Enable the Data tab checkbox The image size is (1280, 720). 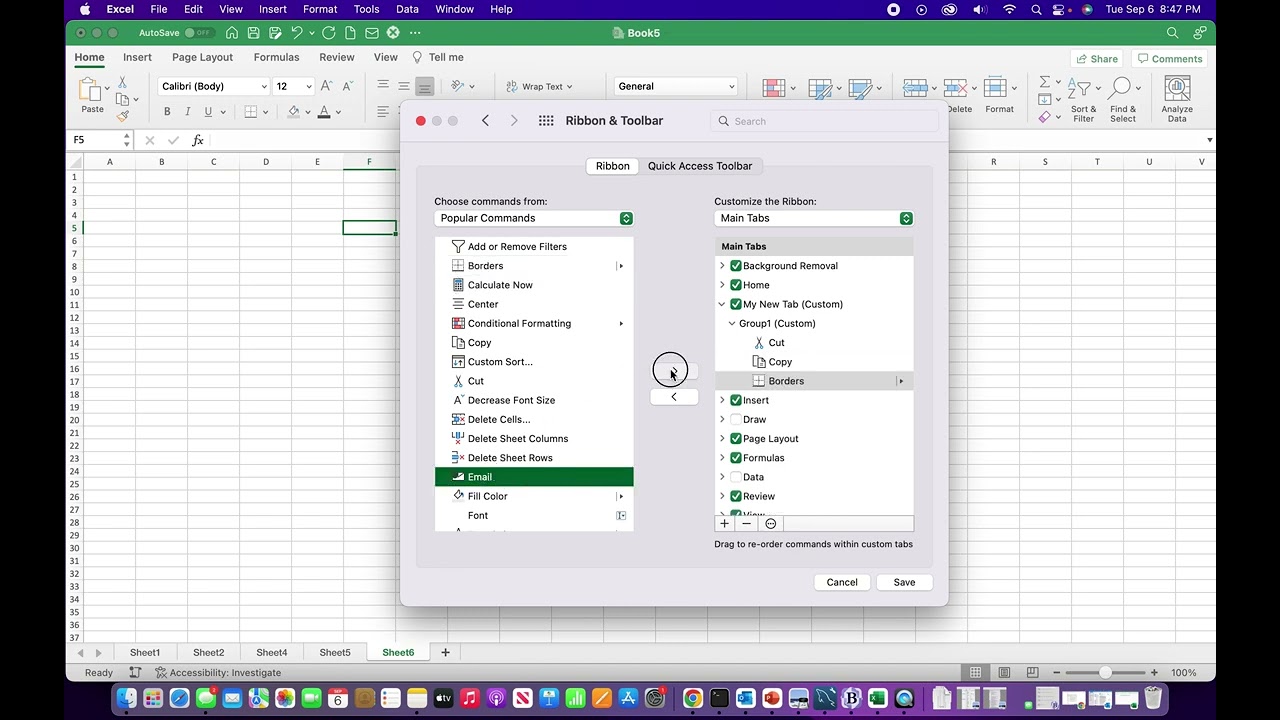(x=736, y=477)
